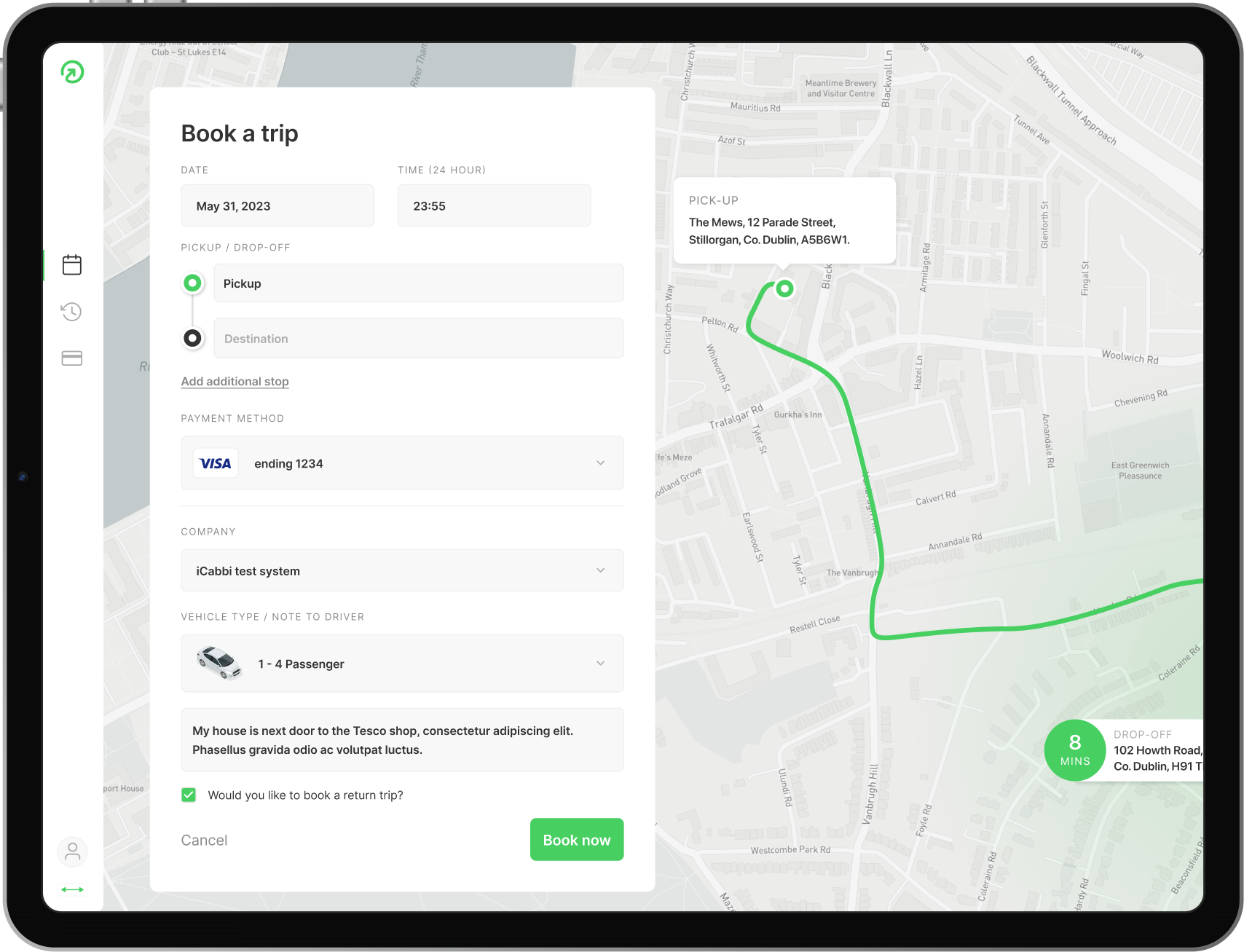Click the green expand sidebar arrows icon

pyautogui.click(x=72, y=889)
